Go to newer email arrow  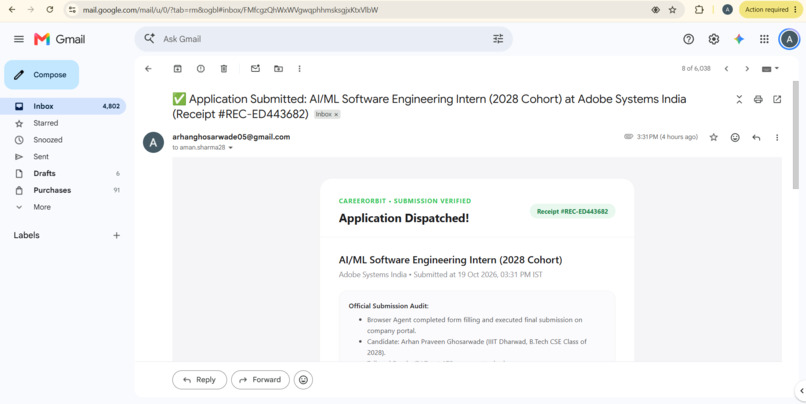(x=726, y=69)
